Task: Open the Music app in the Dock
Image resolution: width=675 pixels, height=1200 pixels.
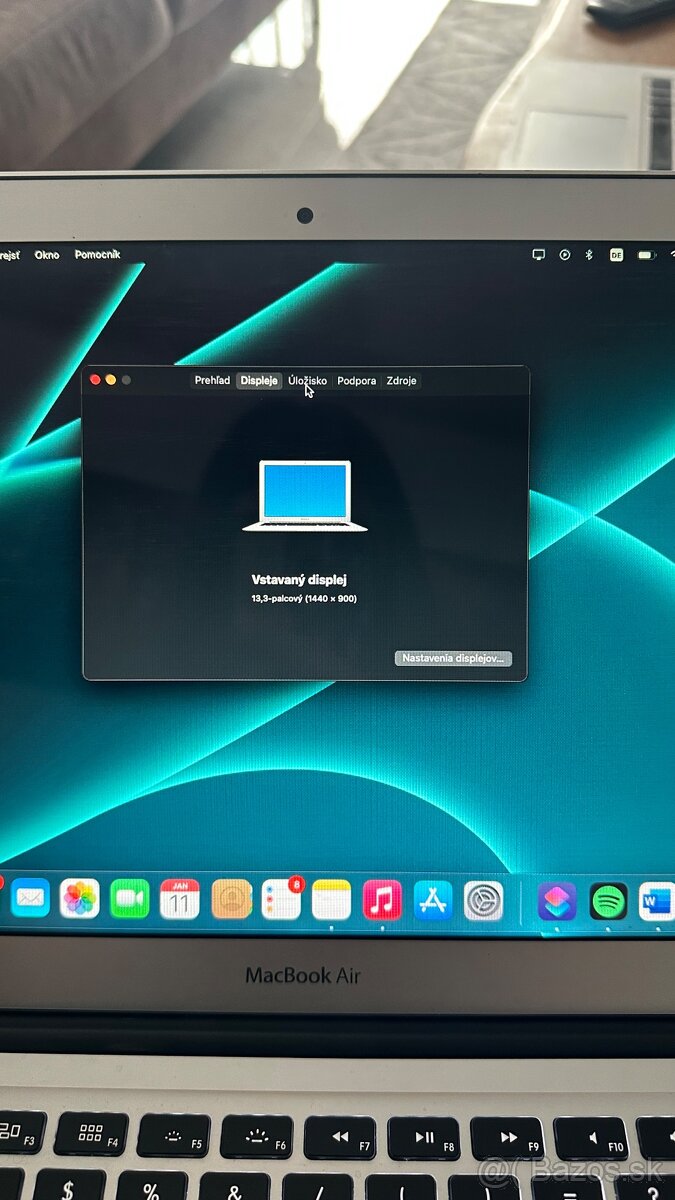Action: [382, 900]
